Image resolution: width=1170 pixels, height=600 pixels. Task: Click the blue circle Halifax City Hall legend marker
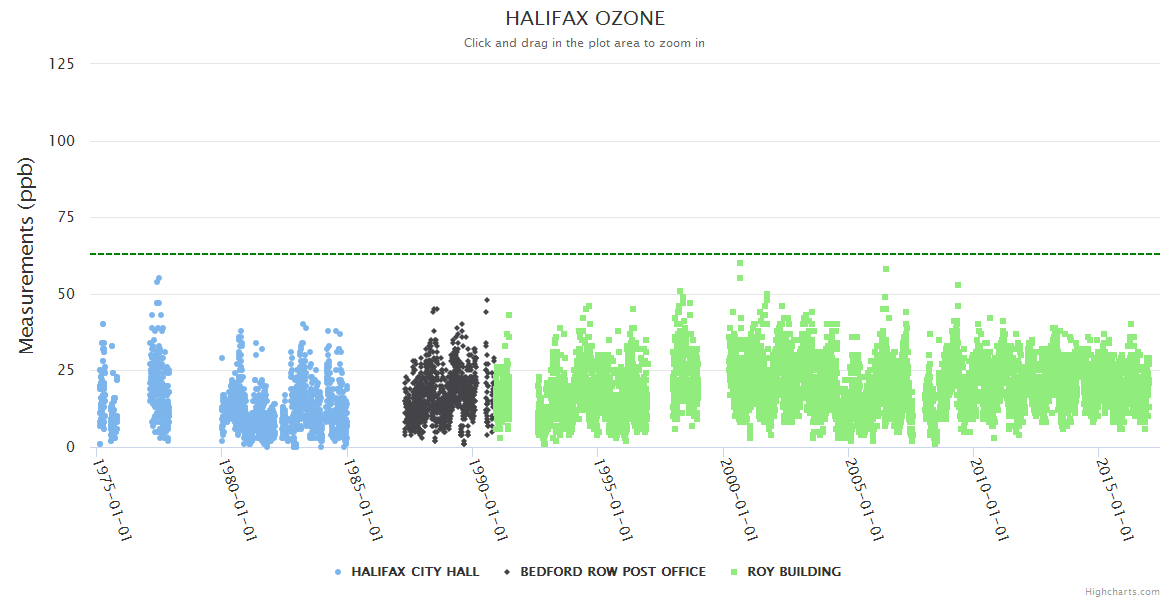tap(337, 572)
